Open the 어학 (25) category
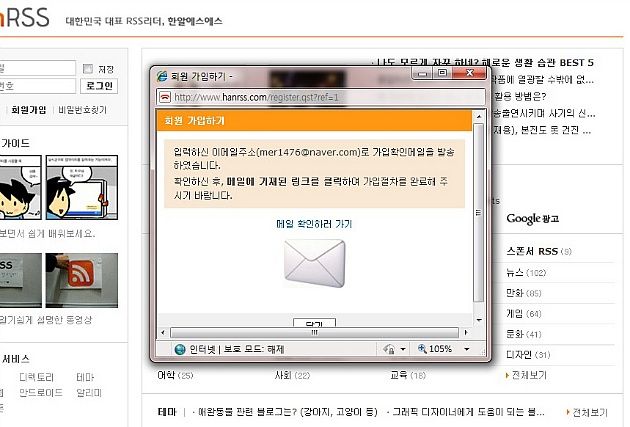The image size is (630, 427). click(175, 375)
